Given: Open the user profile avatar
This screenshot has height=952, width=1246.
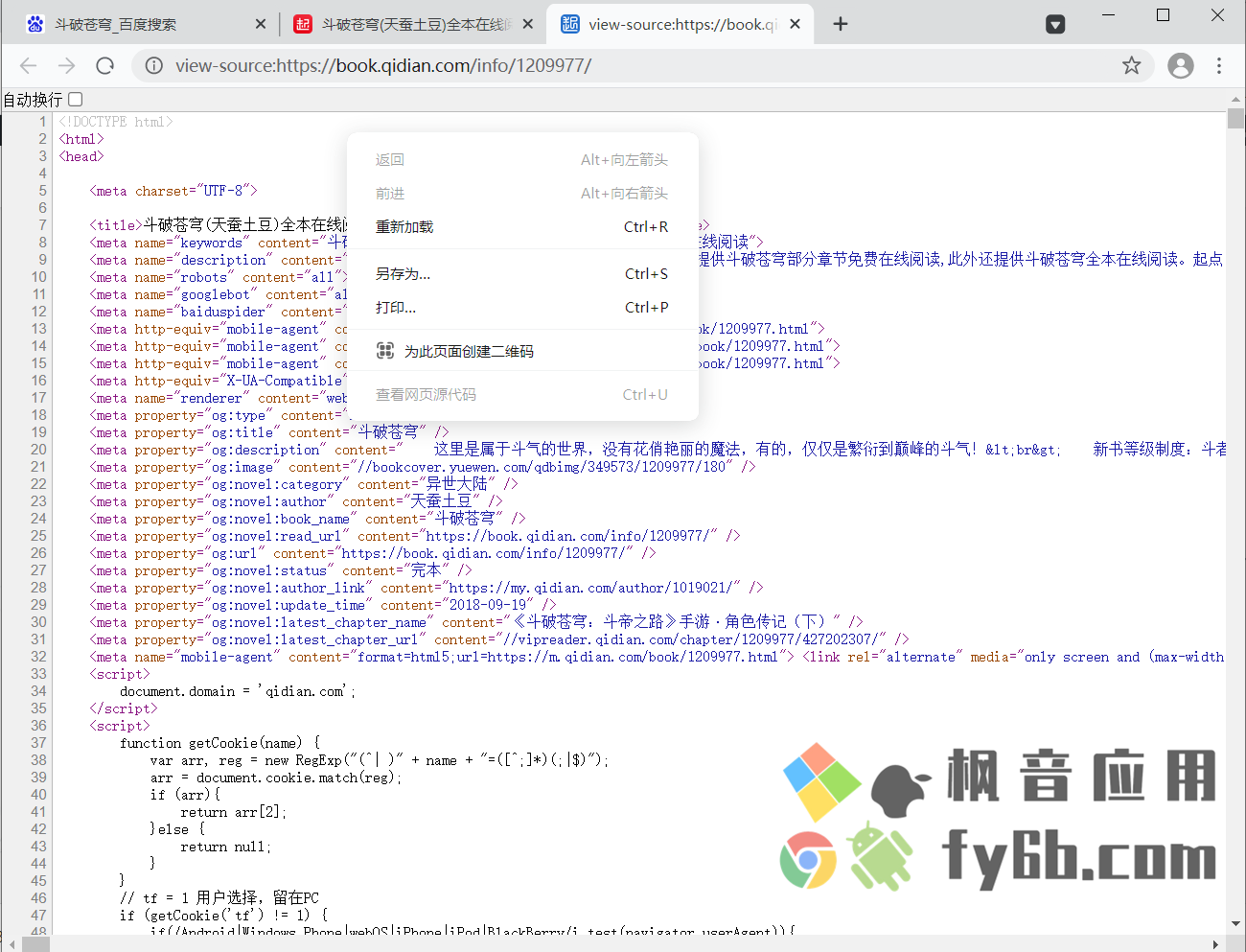Looking at the screenshot, I should click(1181, 65).
